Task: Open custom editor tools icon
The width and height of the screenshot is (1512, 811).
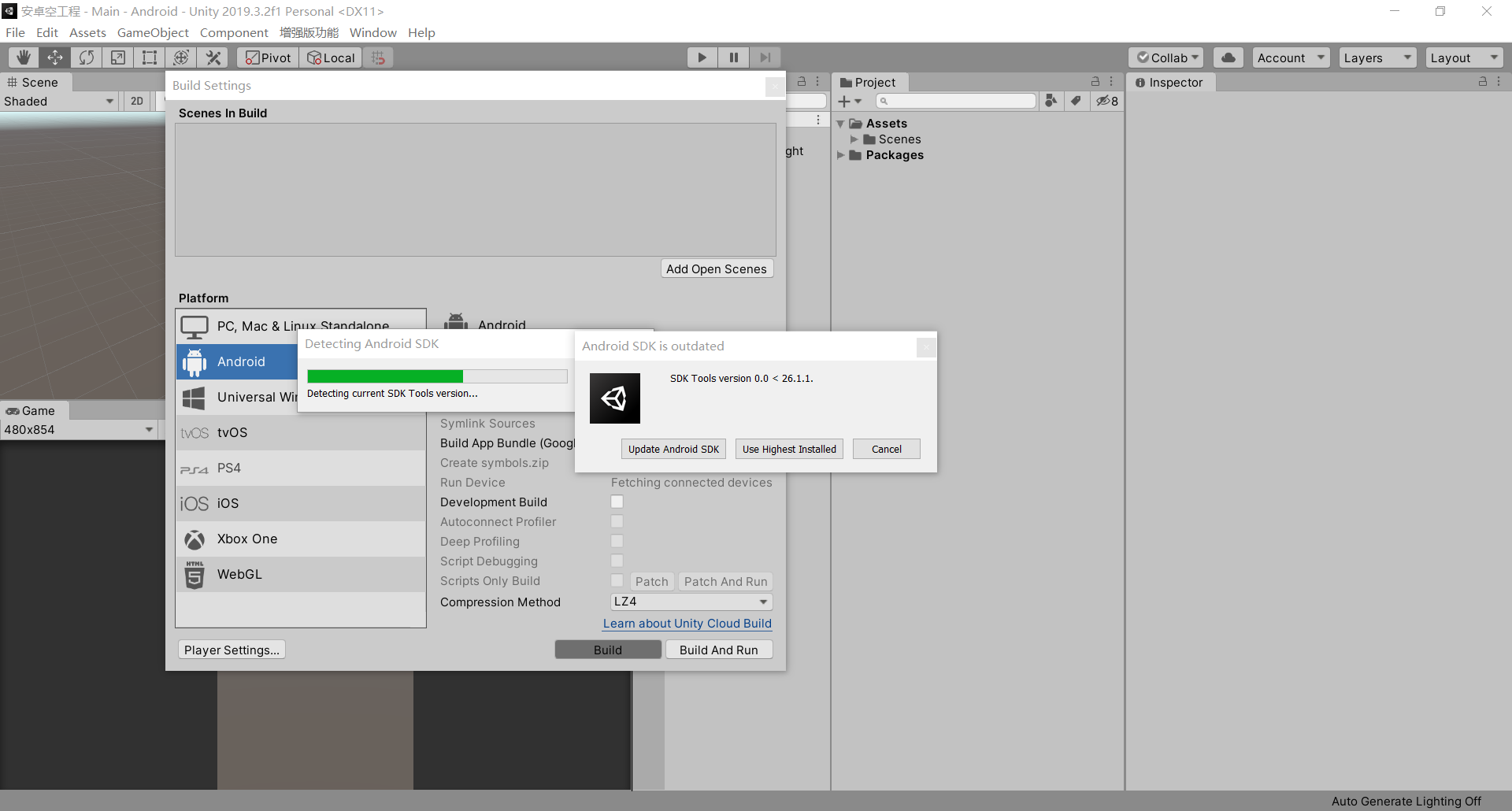Action: (213, 57)
